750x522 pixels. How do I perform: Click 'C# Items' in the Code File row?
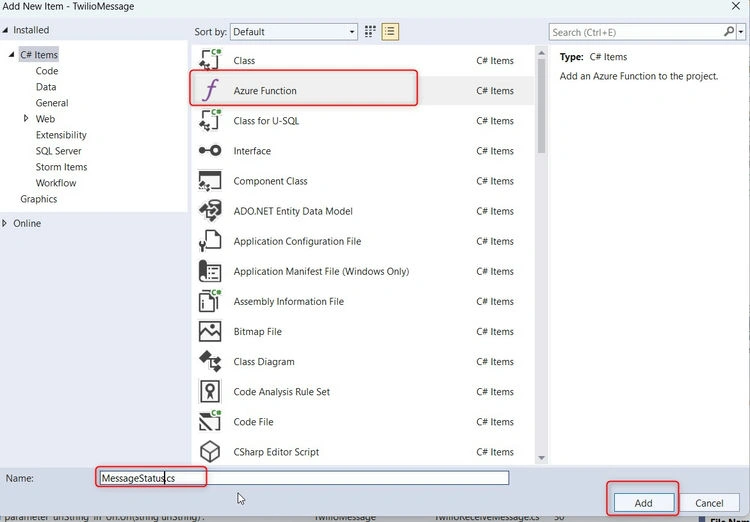495,422
